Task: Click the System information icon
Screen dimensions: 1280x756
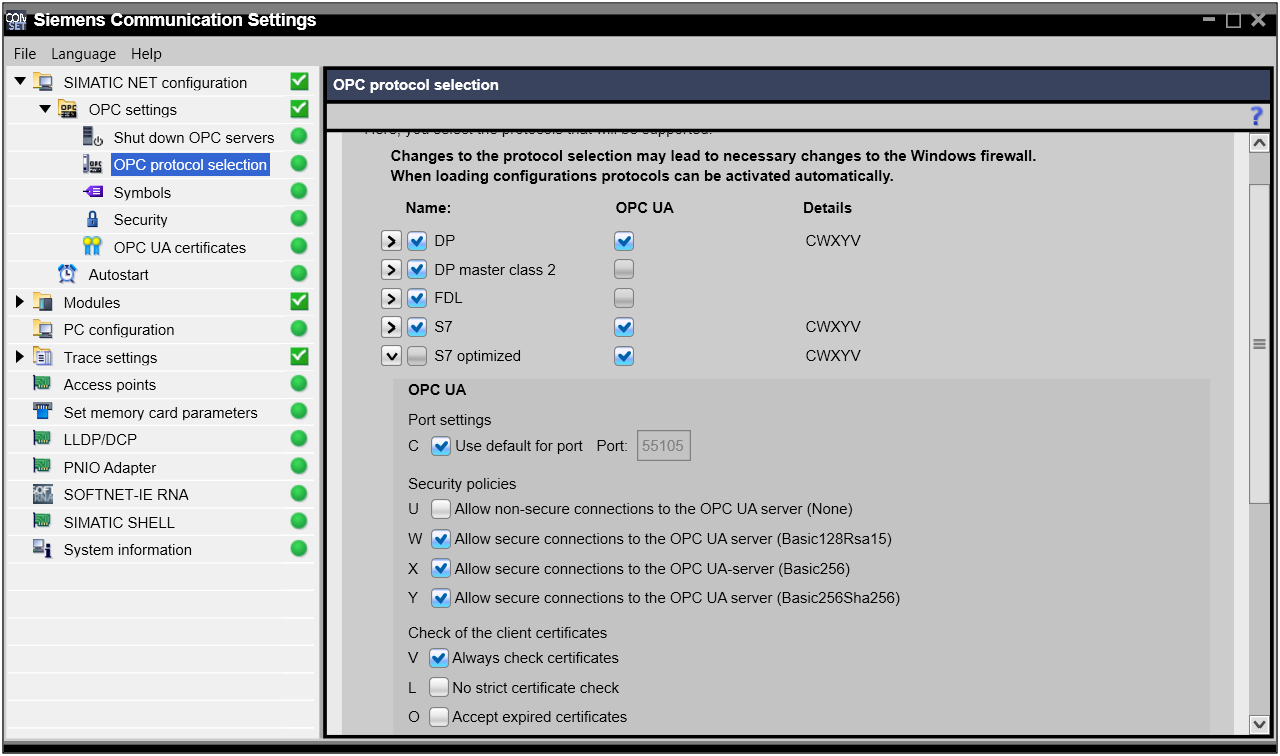Action: (x=43, y=549)
